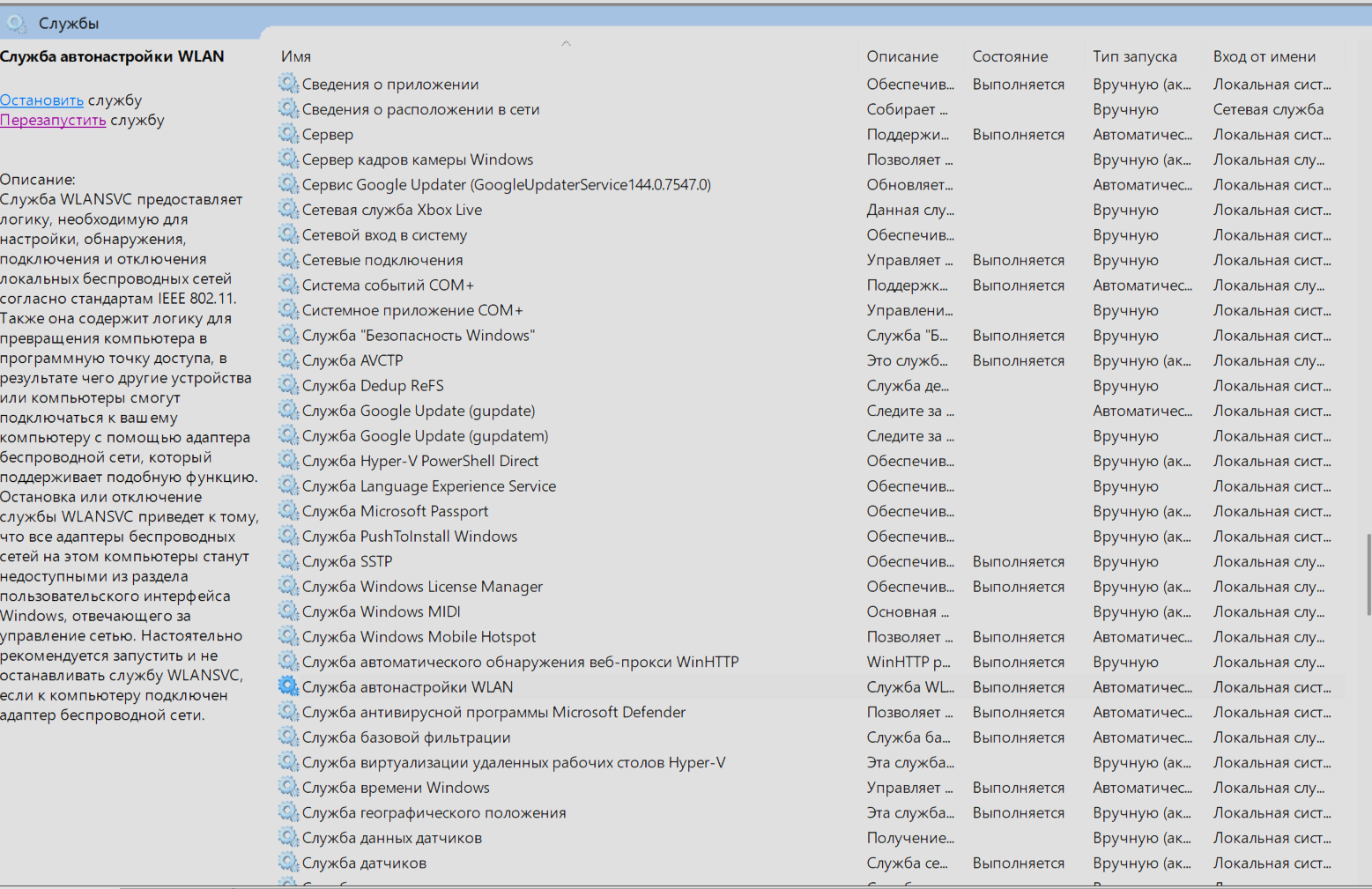
Task: Select the Сетевая служба Xbox Live icon
Action: click(x=288, y=210)
